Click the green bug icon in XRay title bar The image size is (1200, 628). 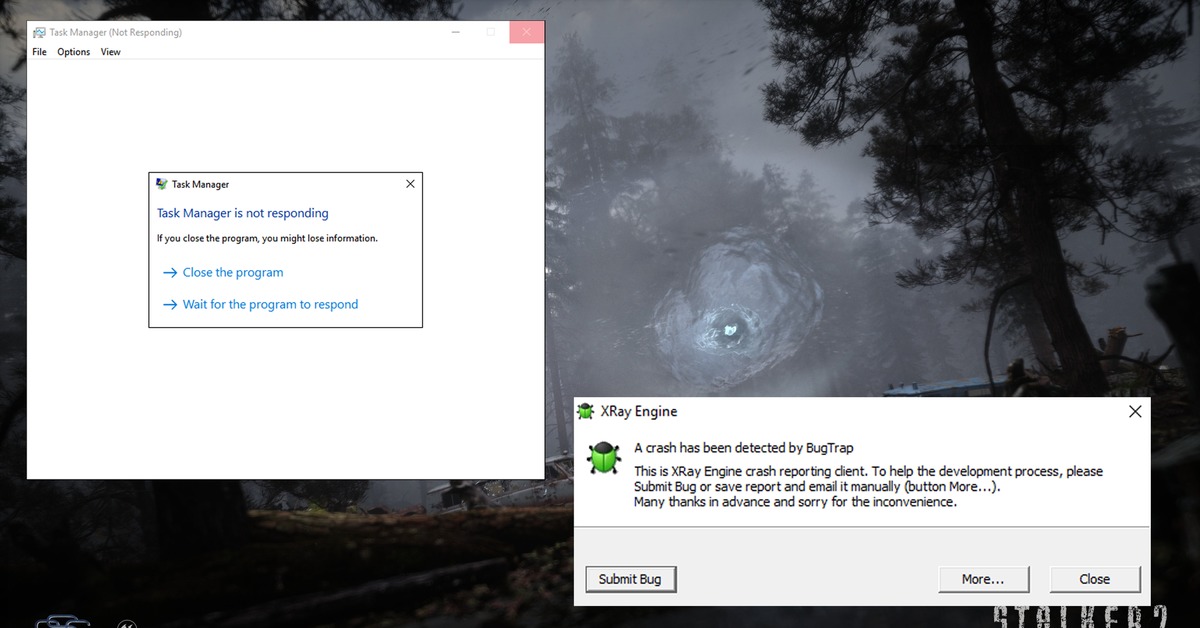(586, 412)
